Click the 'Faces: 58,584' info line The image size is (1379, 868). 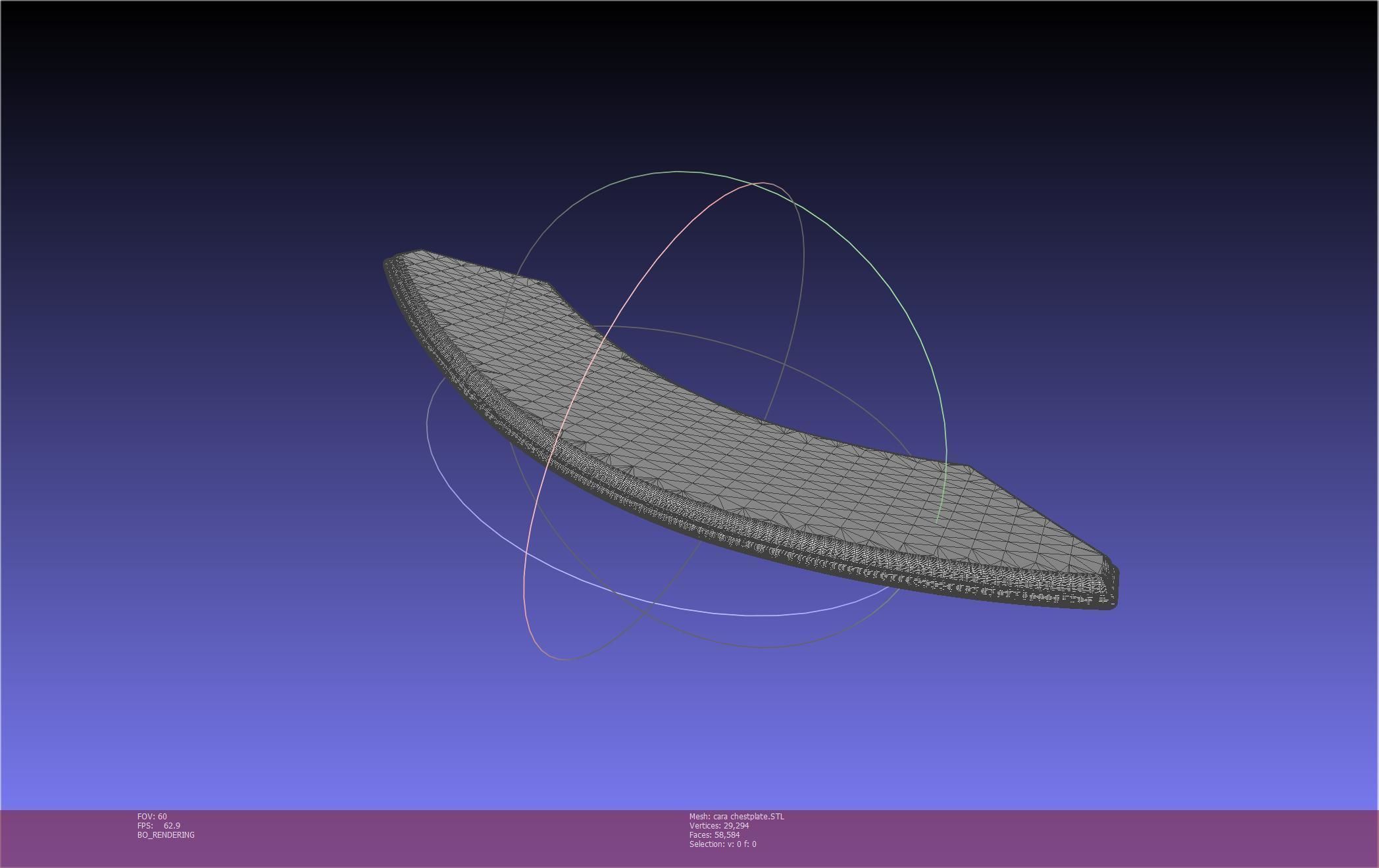715,834
